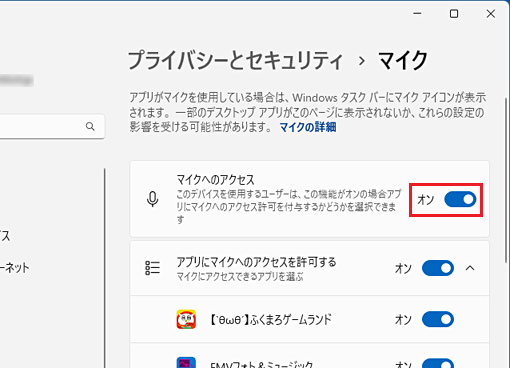Viewport: 510px width, 368px height.
Task: Click the list icon beside アプリにマイクへのアクセスを許可する
Action: point(153,268)
